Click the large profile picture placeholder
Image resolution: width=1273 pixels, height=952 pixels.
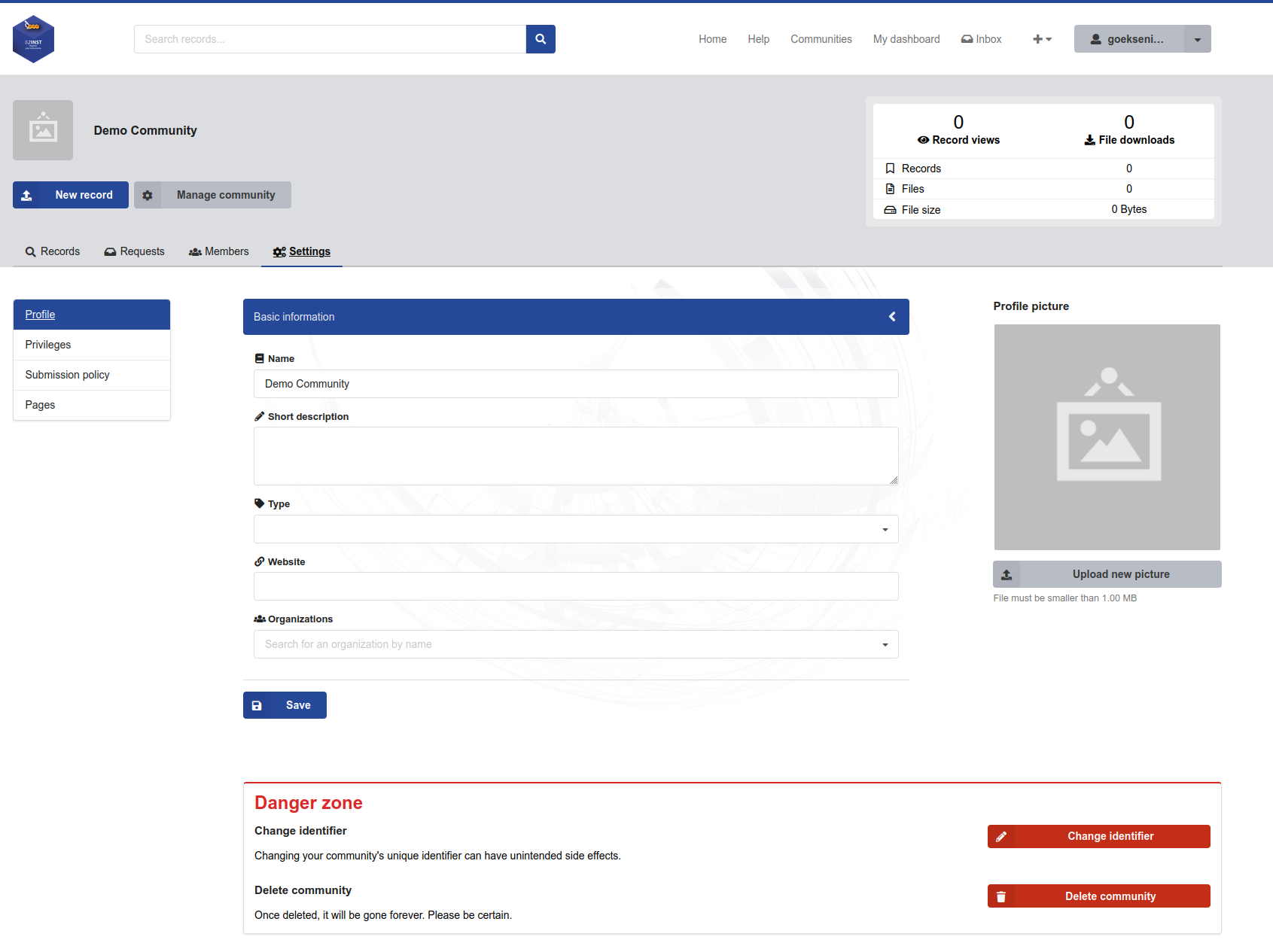click(1107, 437)
